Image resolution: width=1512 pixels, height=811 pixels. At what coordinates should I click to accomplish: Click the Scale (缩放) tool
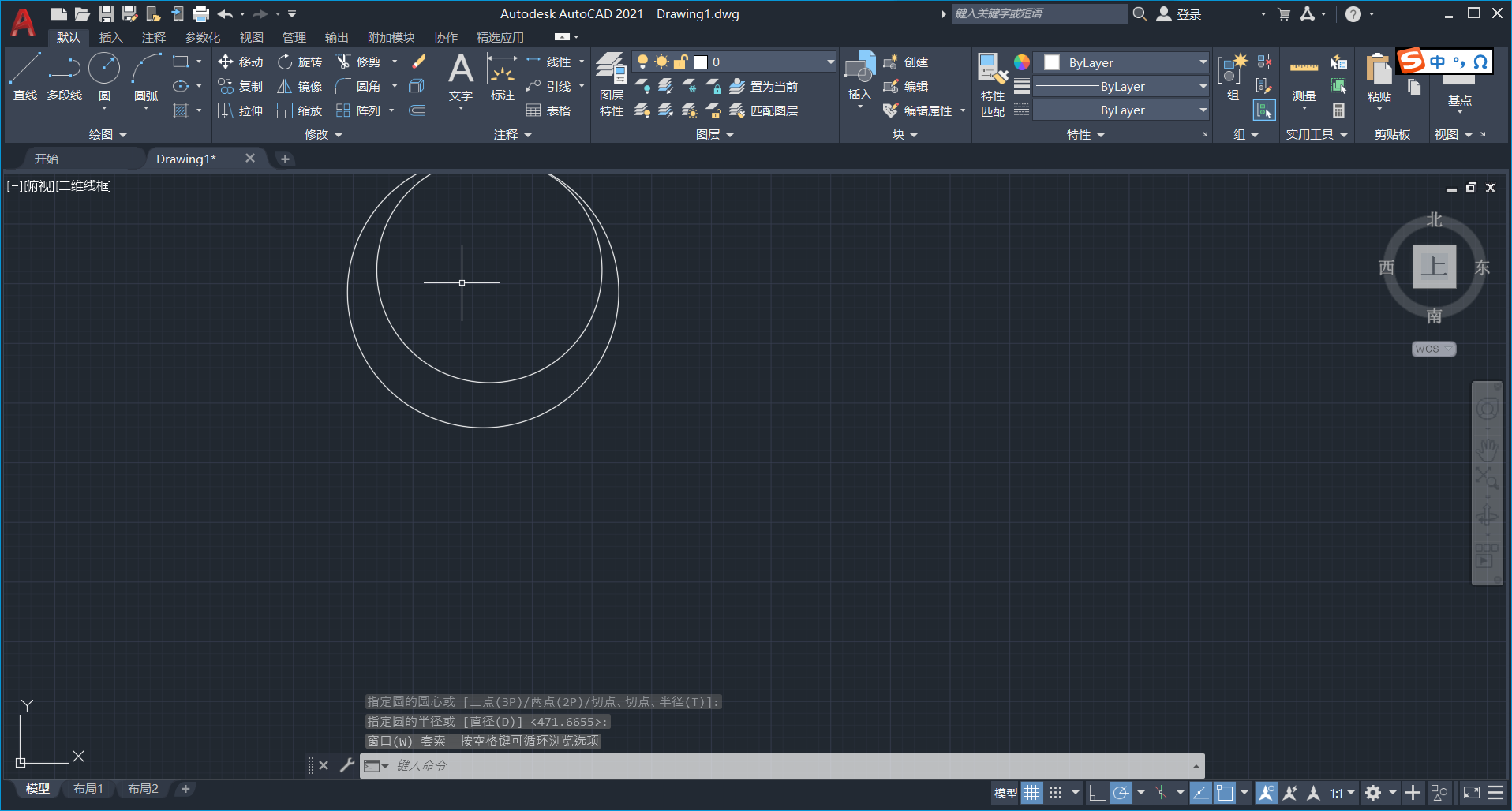300,110
